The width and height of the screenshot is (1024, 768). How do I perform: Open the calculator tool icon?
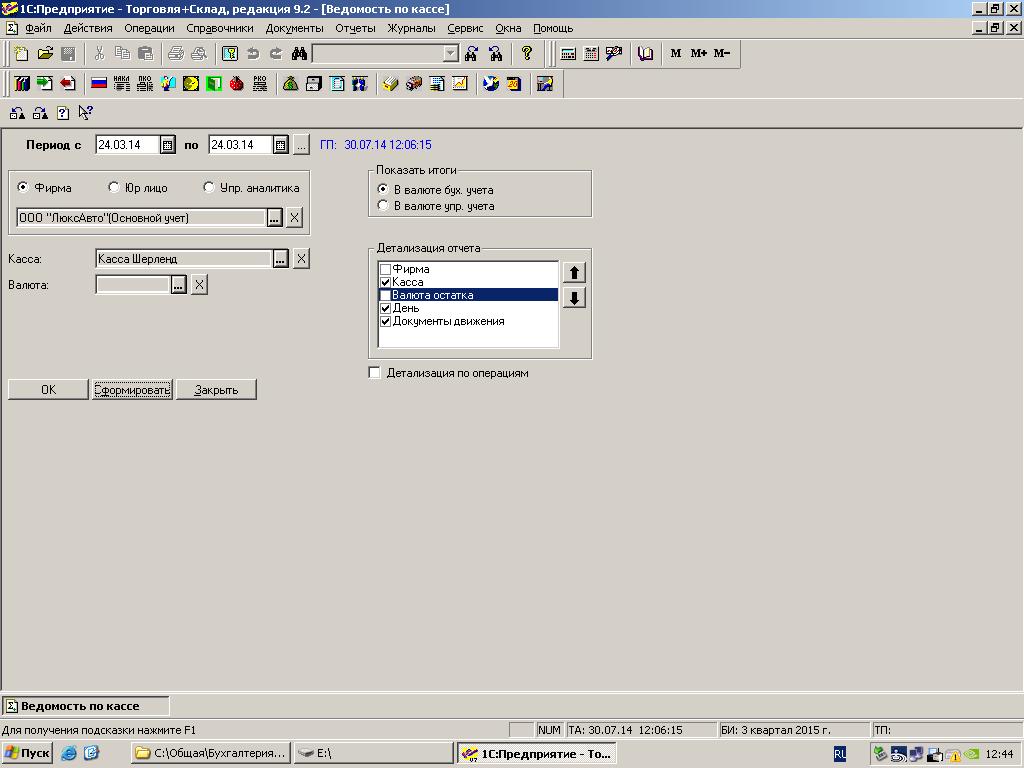[568, 54]
